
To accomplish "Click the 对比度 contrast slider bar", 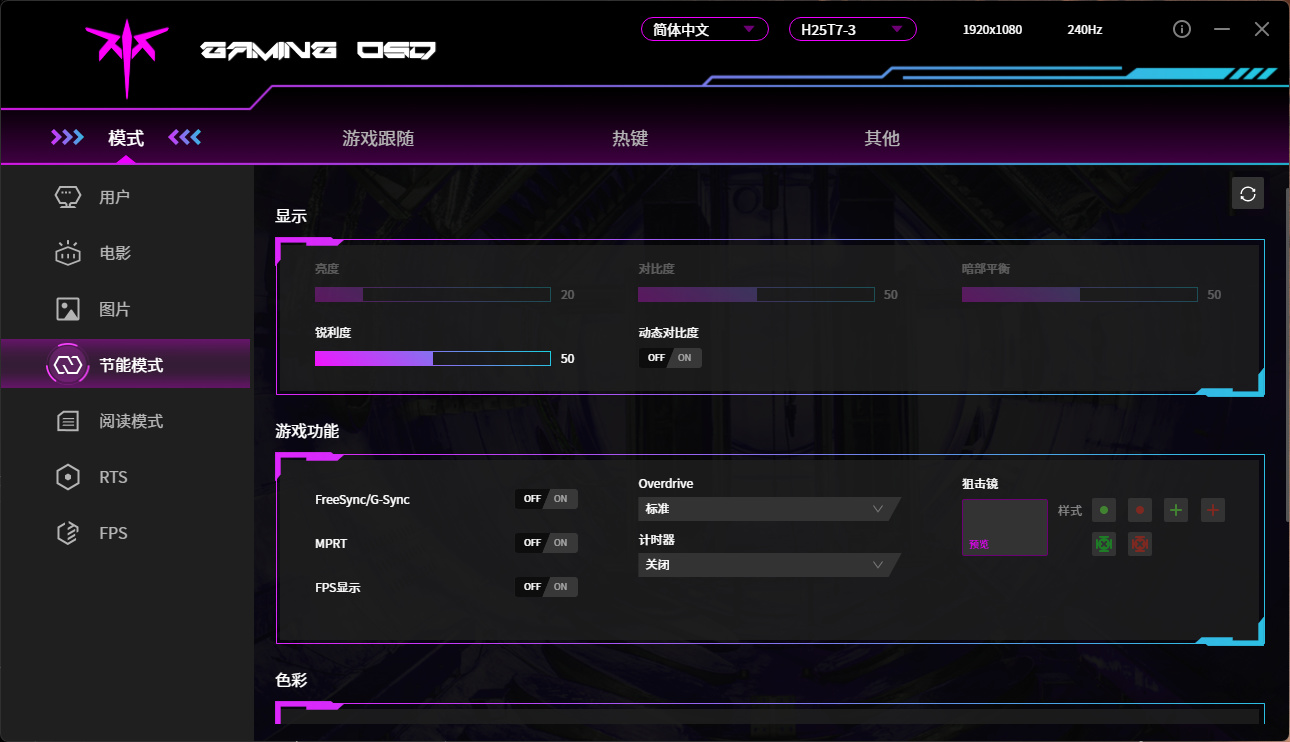I will pos(756,295).
